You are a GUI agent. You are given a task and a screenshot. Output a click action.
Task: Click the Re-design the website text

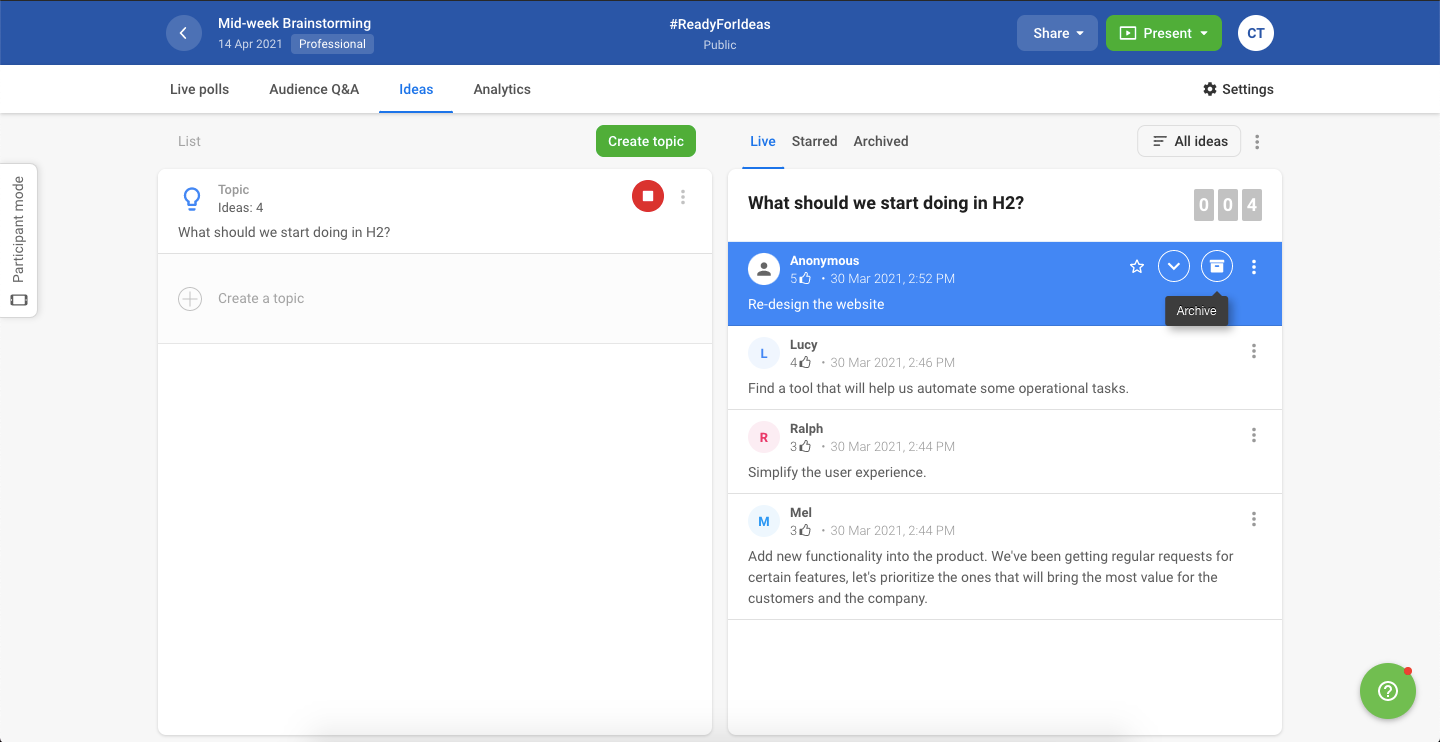816,304
